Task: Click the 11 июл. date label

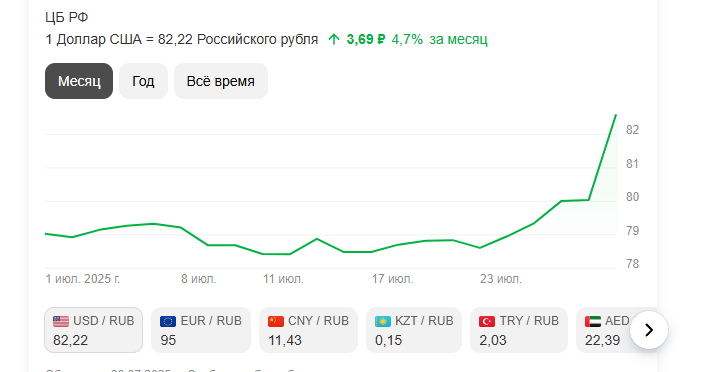Action: tap(283, 279)
